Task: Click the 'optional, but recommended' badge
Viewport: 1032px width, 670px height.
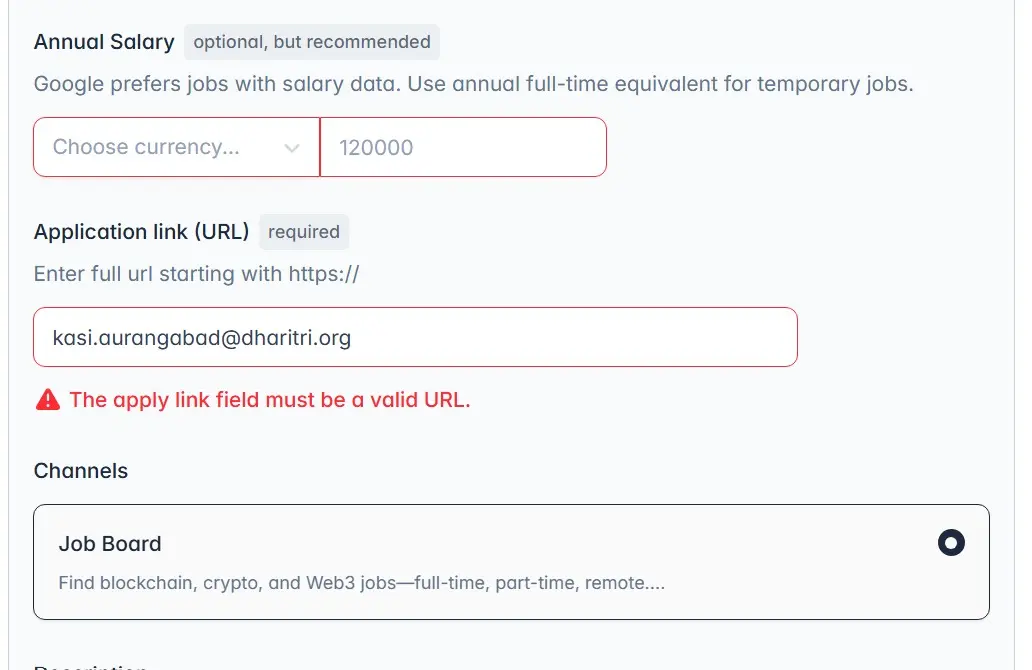Action: [312, 42]
